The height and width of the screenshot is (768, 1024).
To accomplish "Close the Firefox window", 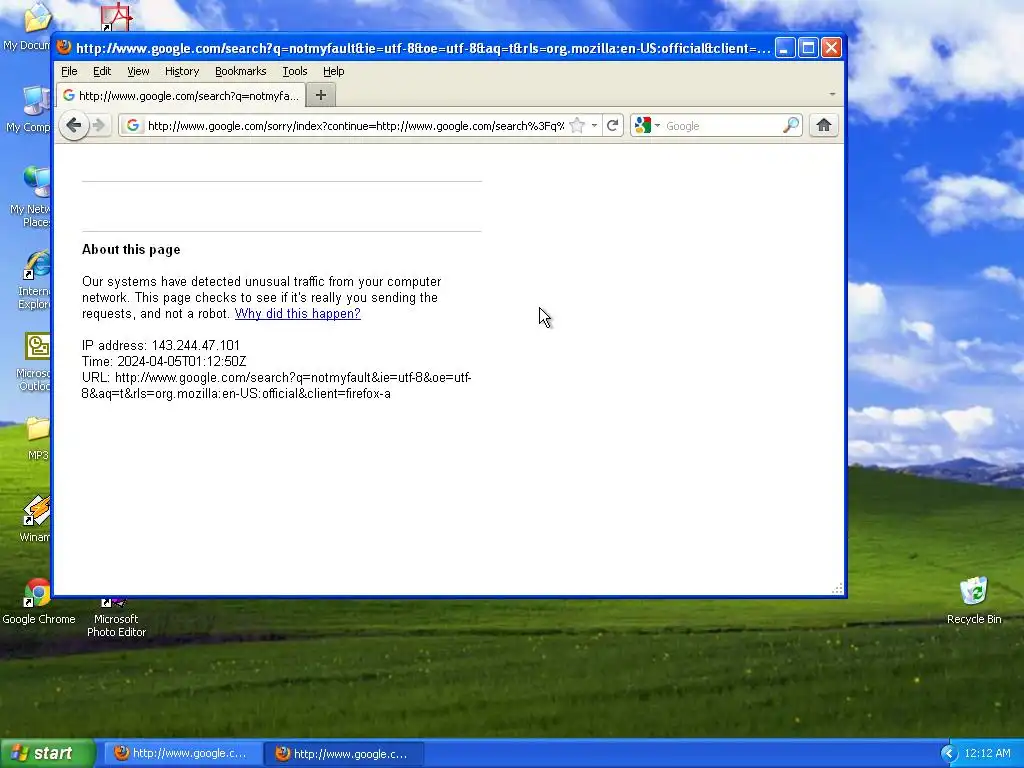I will coord(831,48).
